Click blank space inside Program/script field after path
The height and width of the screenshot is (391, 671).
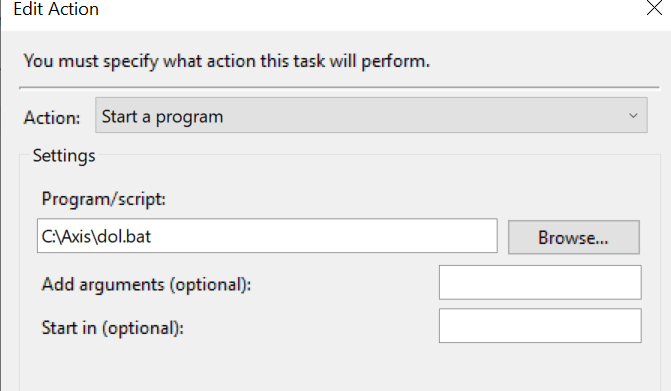321,236
